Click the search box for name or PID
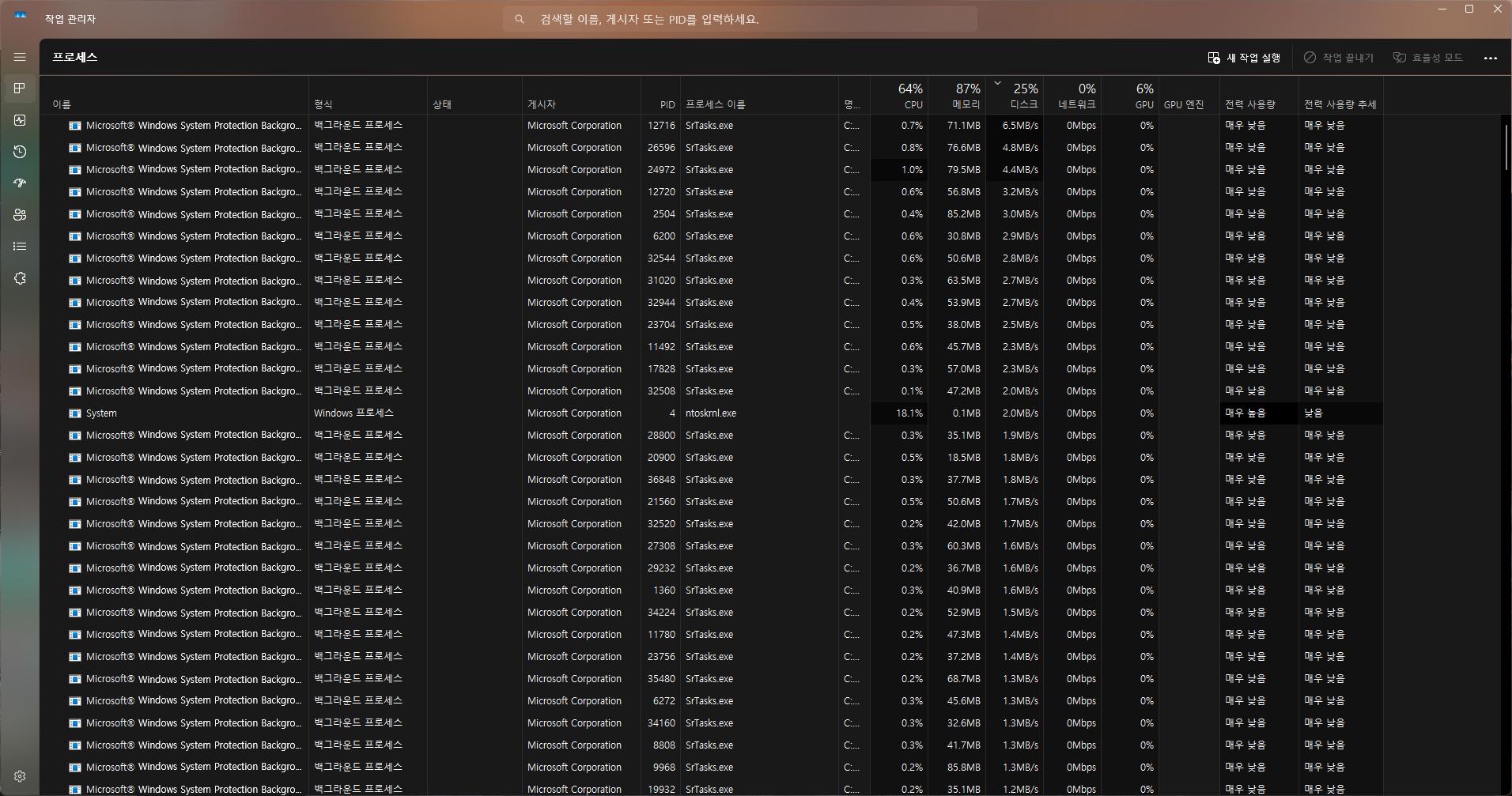This screenshot has width=1512, height=796. click(739, 19)
